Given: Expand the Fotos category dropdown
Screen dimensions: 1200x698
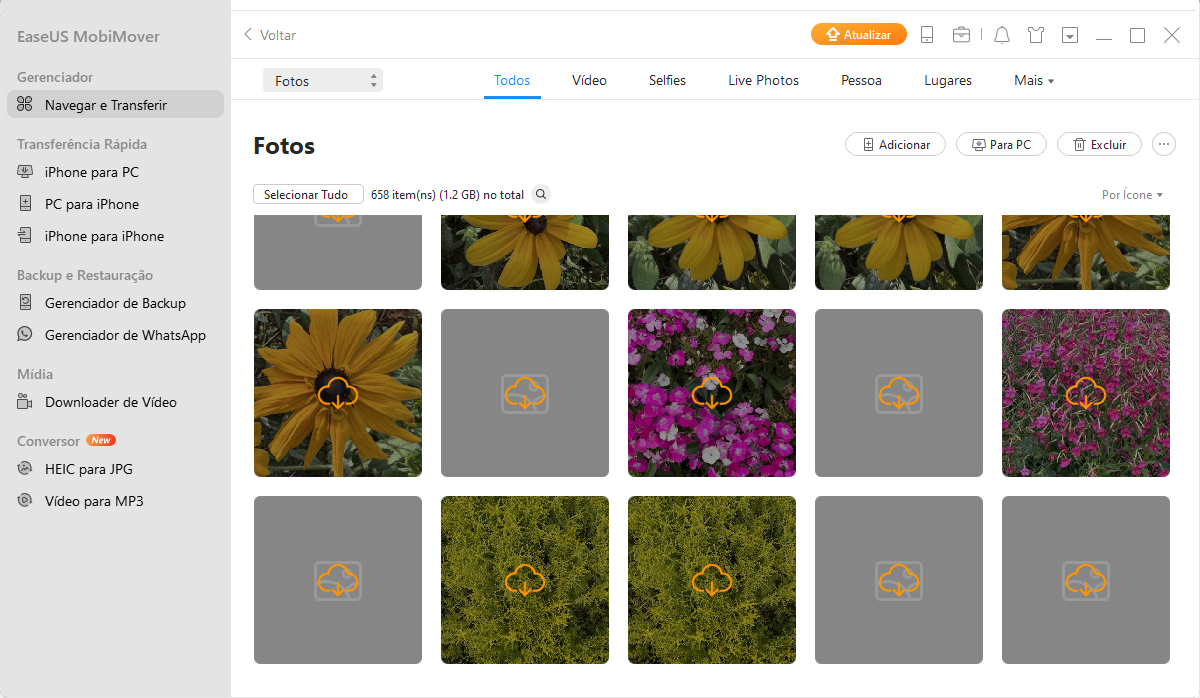Looking at the screenshot, I should [322, 81].
